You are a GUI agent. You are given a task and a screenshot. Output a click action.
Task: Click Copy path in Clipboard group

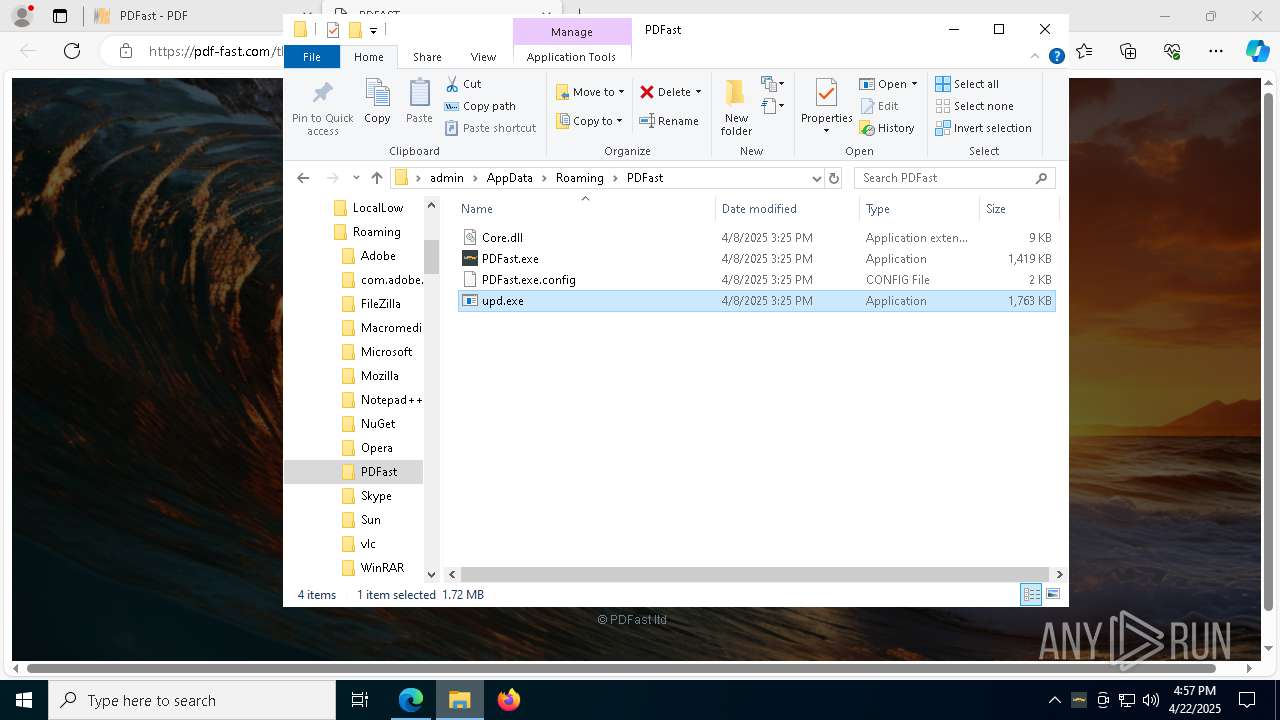[x=480, y=106]
